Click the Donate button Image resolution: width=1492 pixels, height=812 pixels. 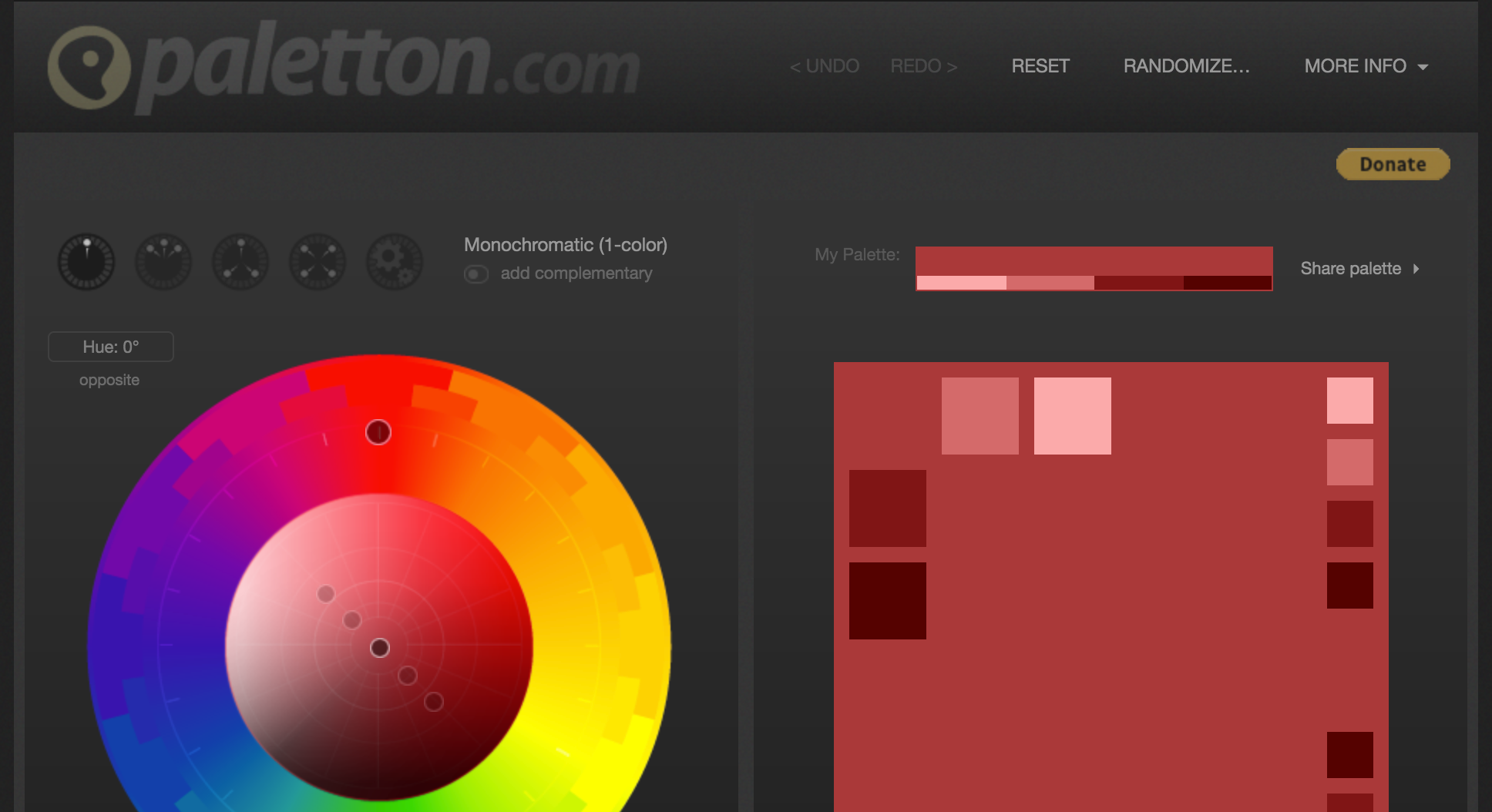[1392, 163]
